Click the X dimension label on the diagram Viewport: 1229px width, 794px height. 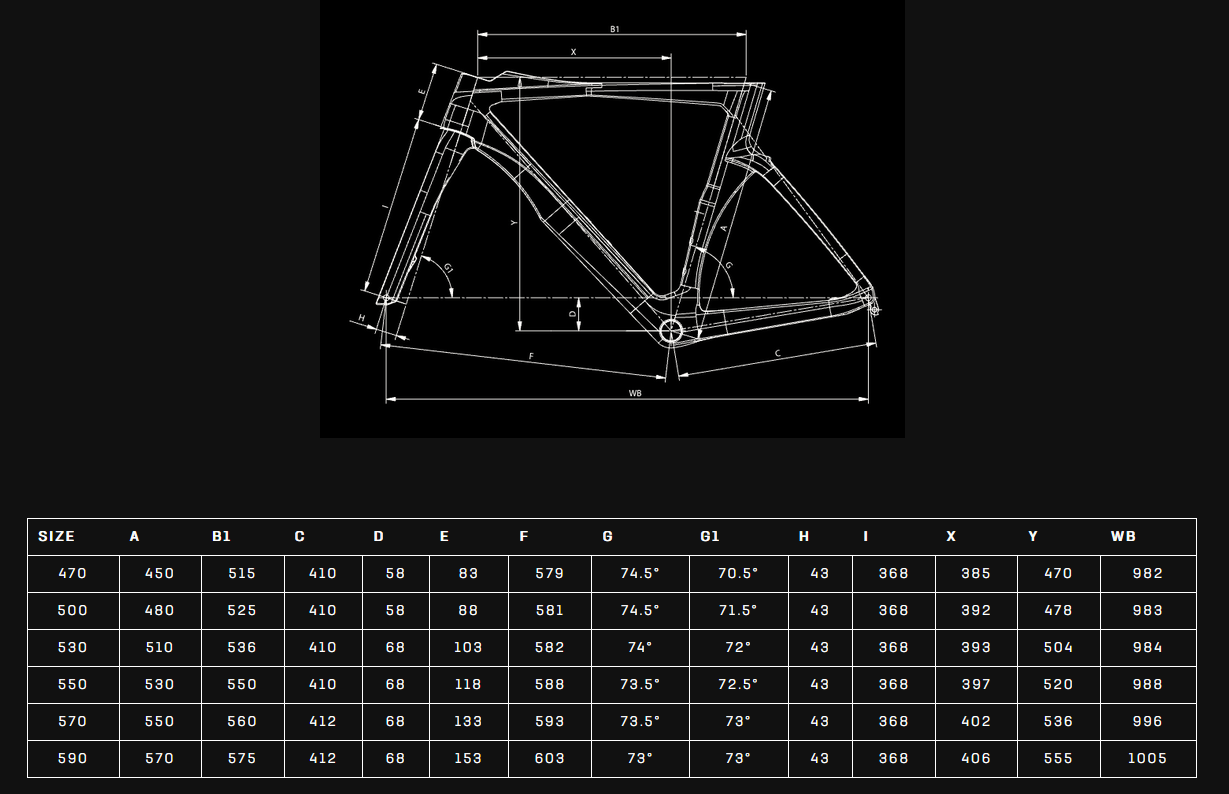[x=574, y=51]
